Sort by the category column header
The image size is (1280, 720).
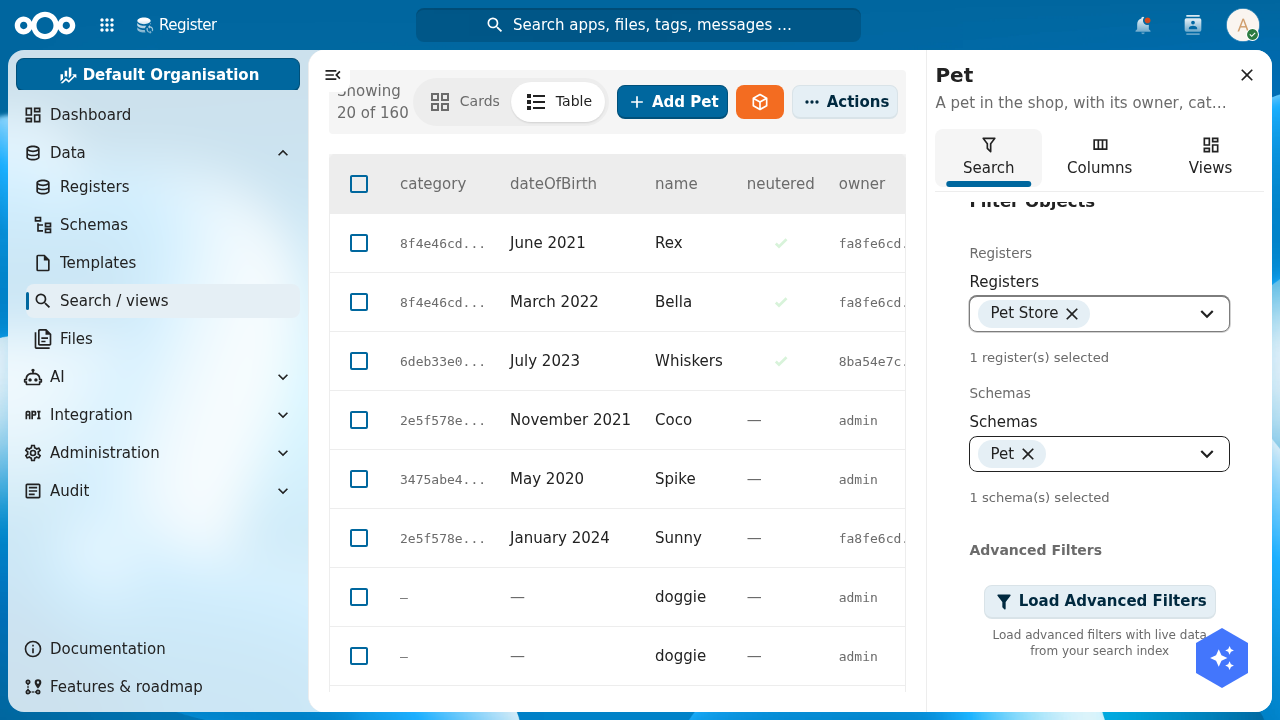point(433,184)
